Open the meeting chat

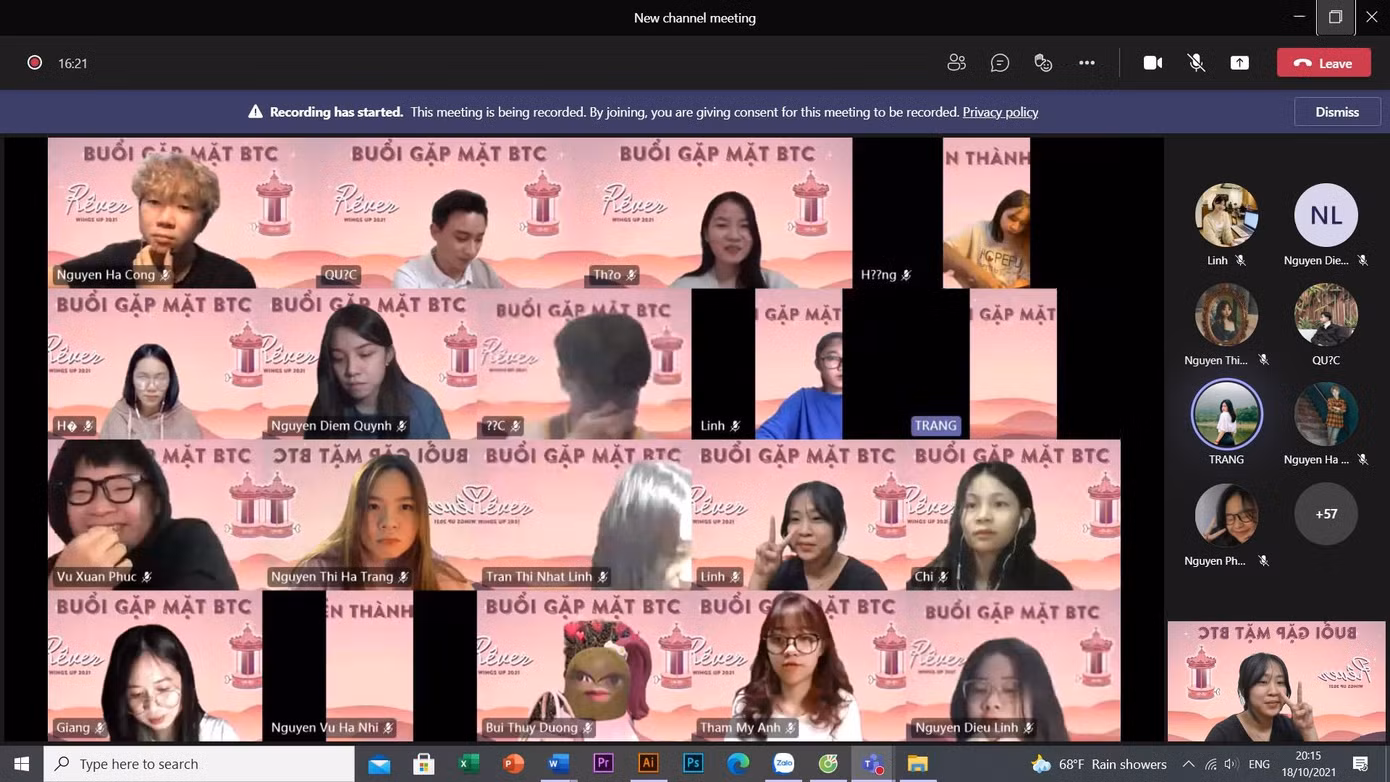tap(999, 62)
